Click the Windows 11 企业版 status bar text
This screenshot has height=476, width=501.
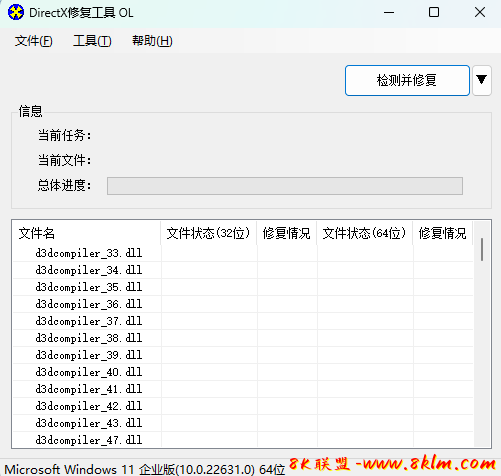144,469
